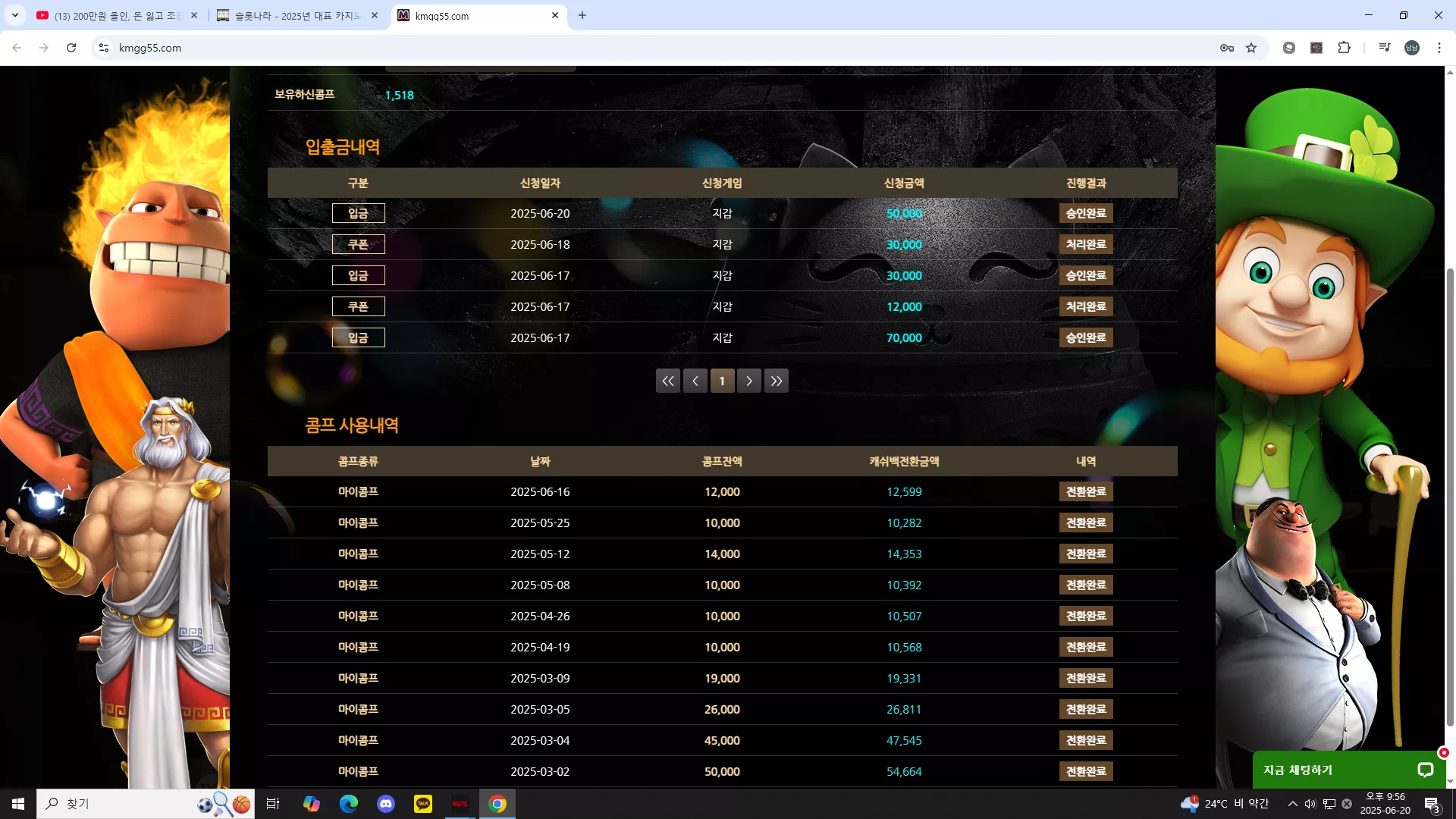Close the kmgg55.com tab
Image resolution: width=1456 pixels, height=819 pixels.
pos(555,15)
